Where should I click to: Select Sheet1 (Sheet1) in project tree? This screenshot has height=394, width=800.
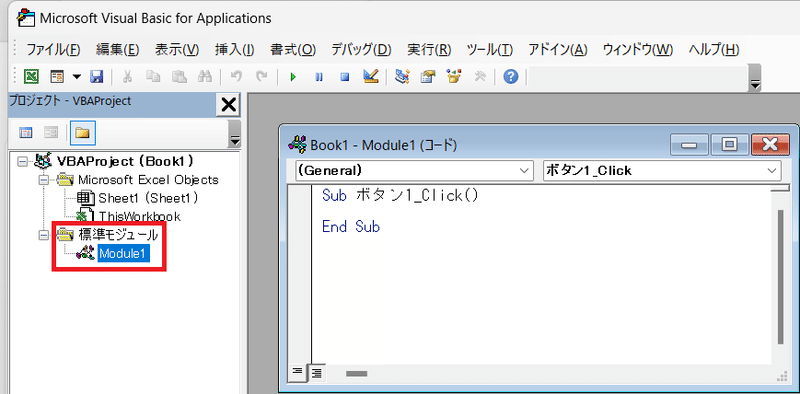(x=148, y=198)
